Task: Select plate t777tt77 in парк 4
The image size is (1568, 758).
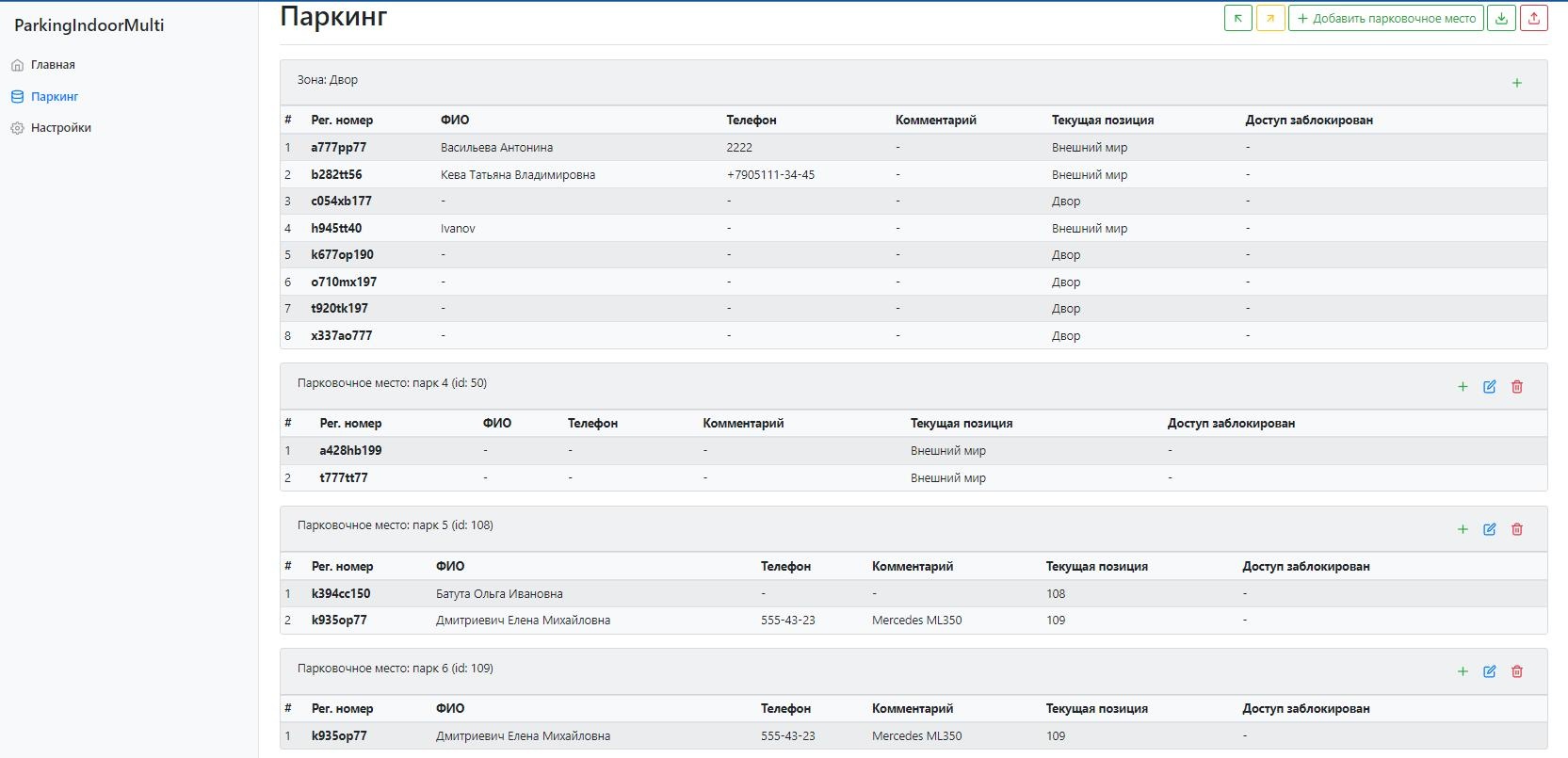Action: pos(344,478)
